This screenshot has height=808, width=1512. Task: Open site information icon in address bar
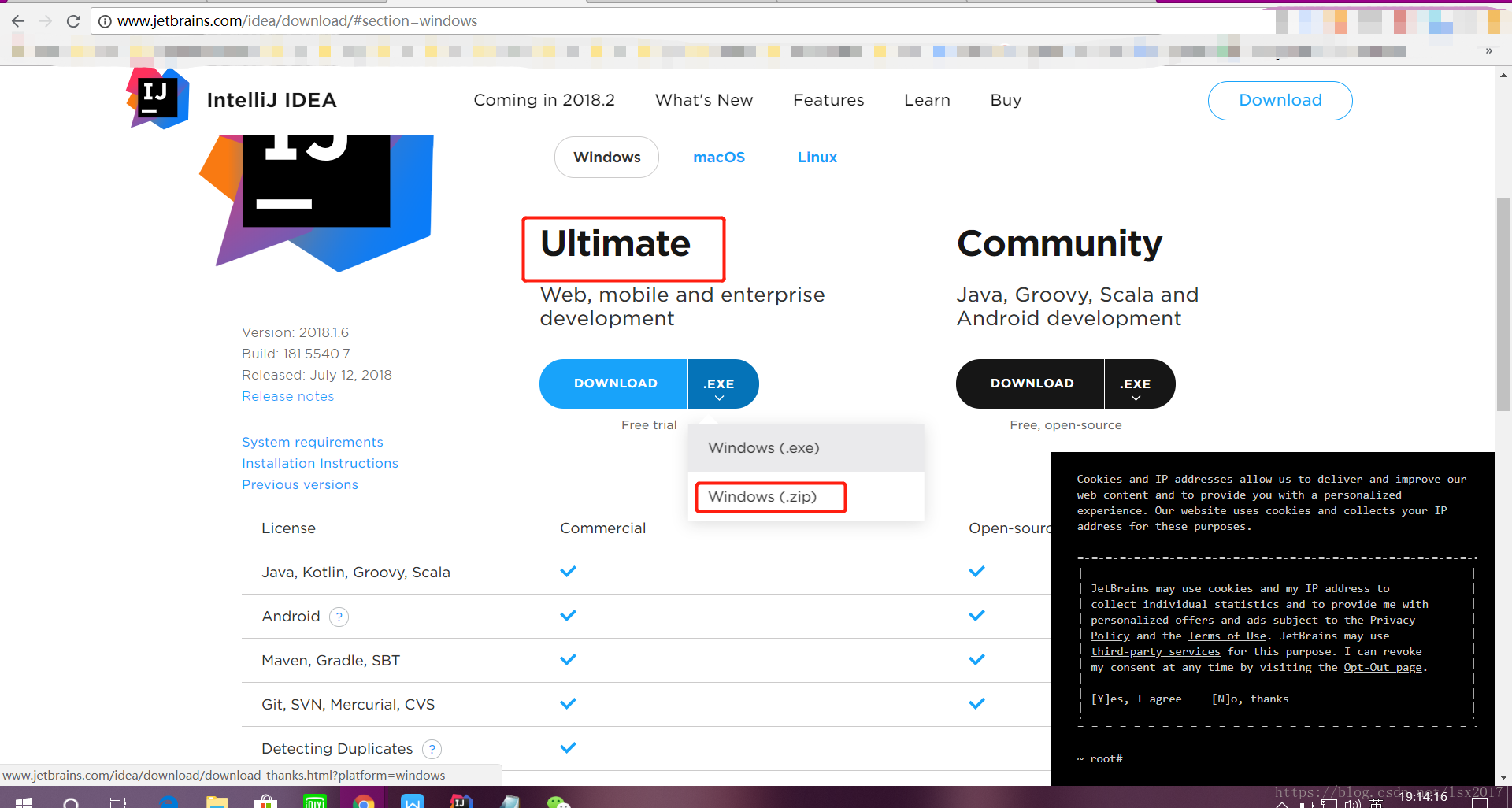click(105, 21)
